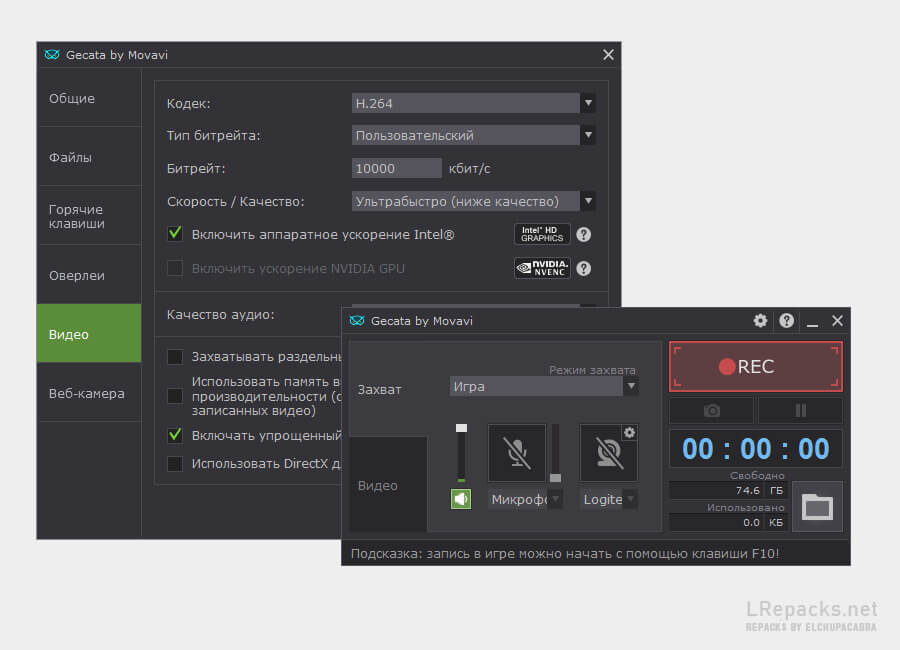Click the 'Режим захвата' label

pos(592,370)
